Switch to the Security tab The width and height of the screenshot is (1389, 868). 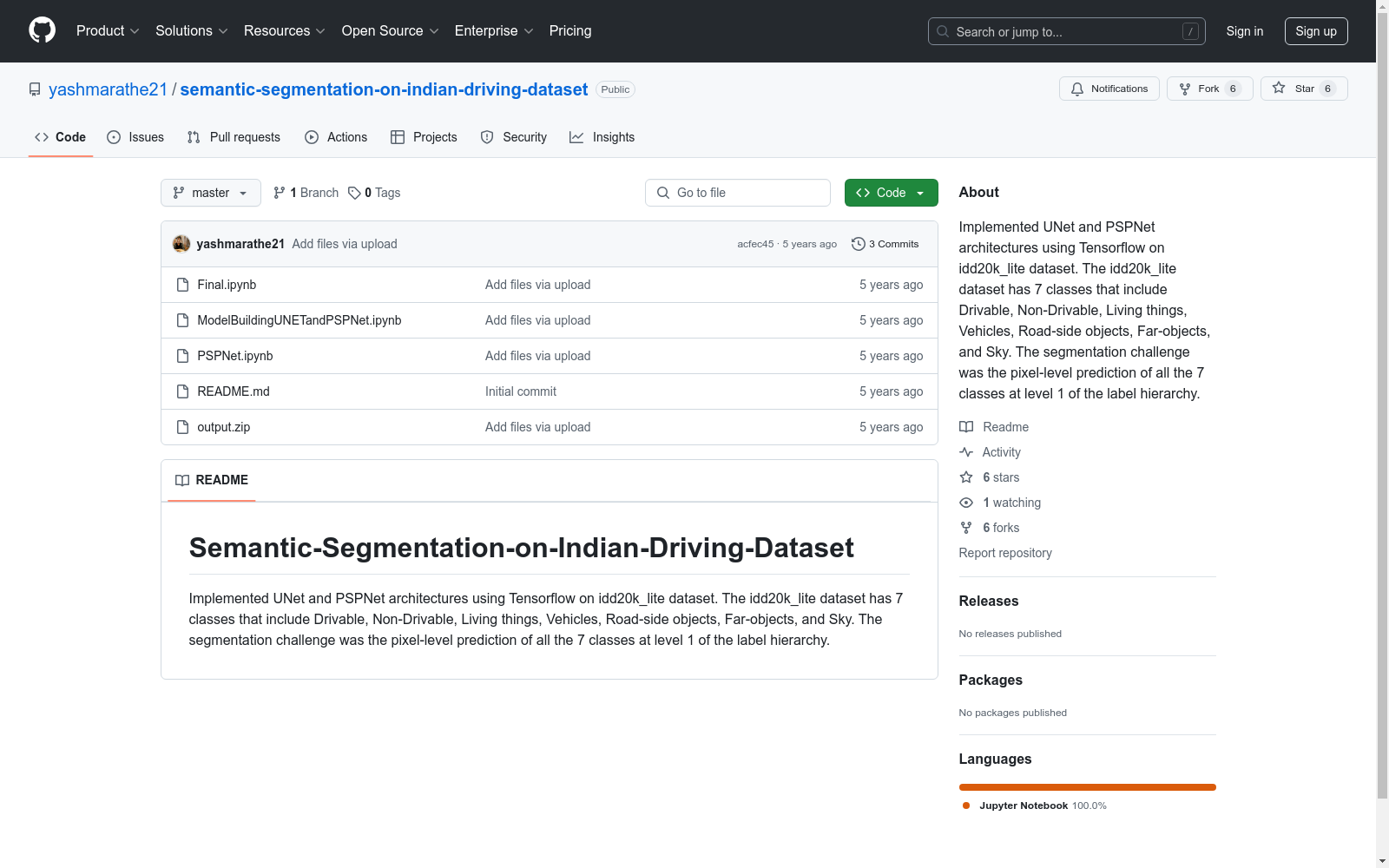(x=514, y=137)
